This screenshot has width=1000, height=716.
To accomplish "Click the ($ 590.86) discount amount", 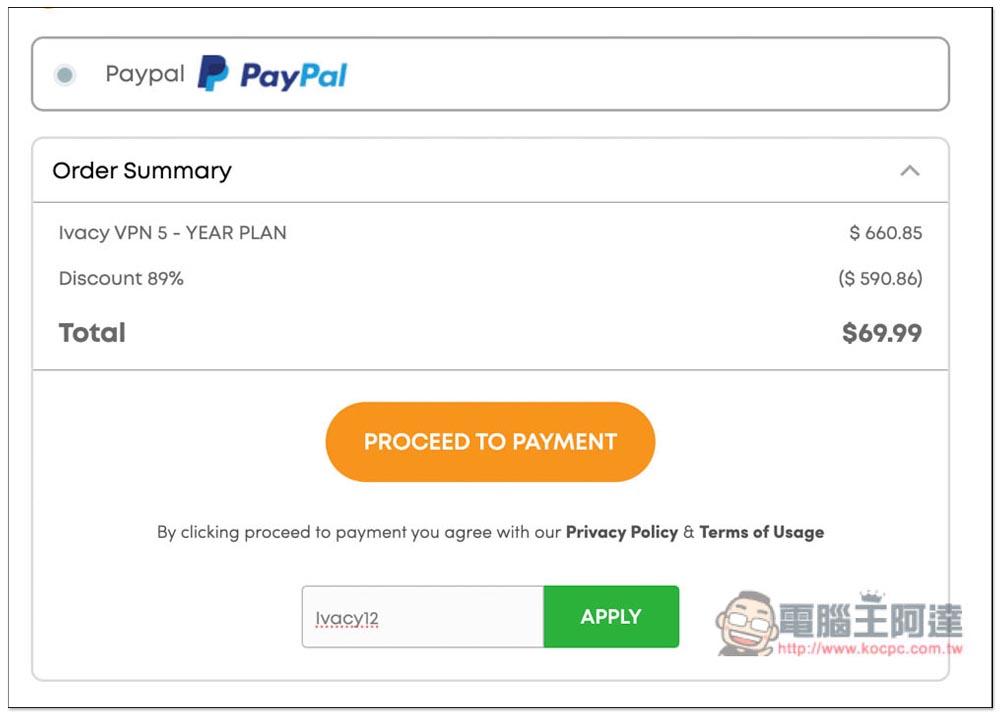I will tap(880, 278).
